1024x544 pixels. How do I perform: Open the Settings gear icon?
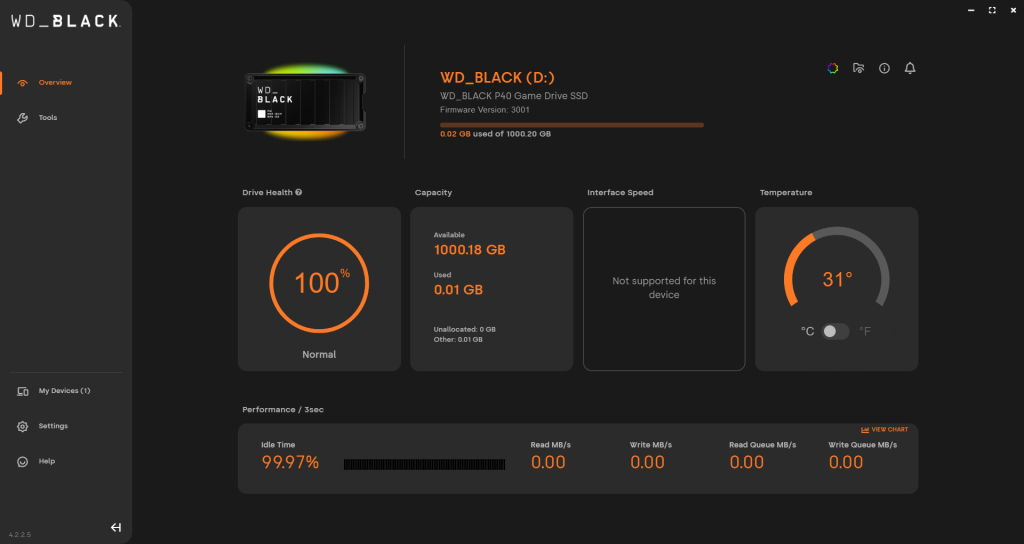tap(23, 426)
